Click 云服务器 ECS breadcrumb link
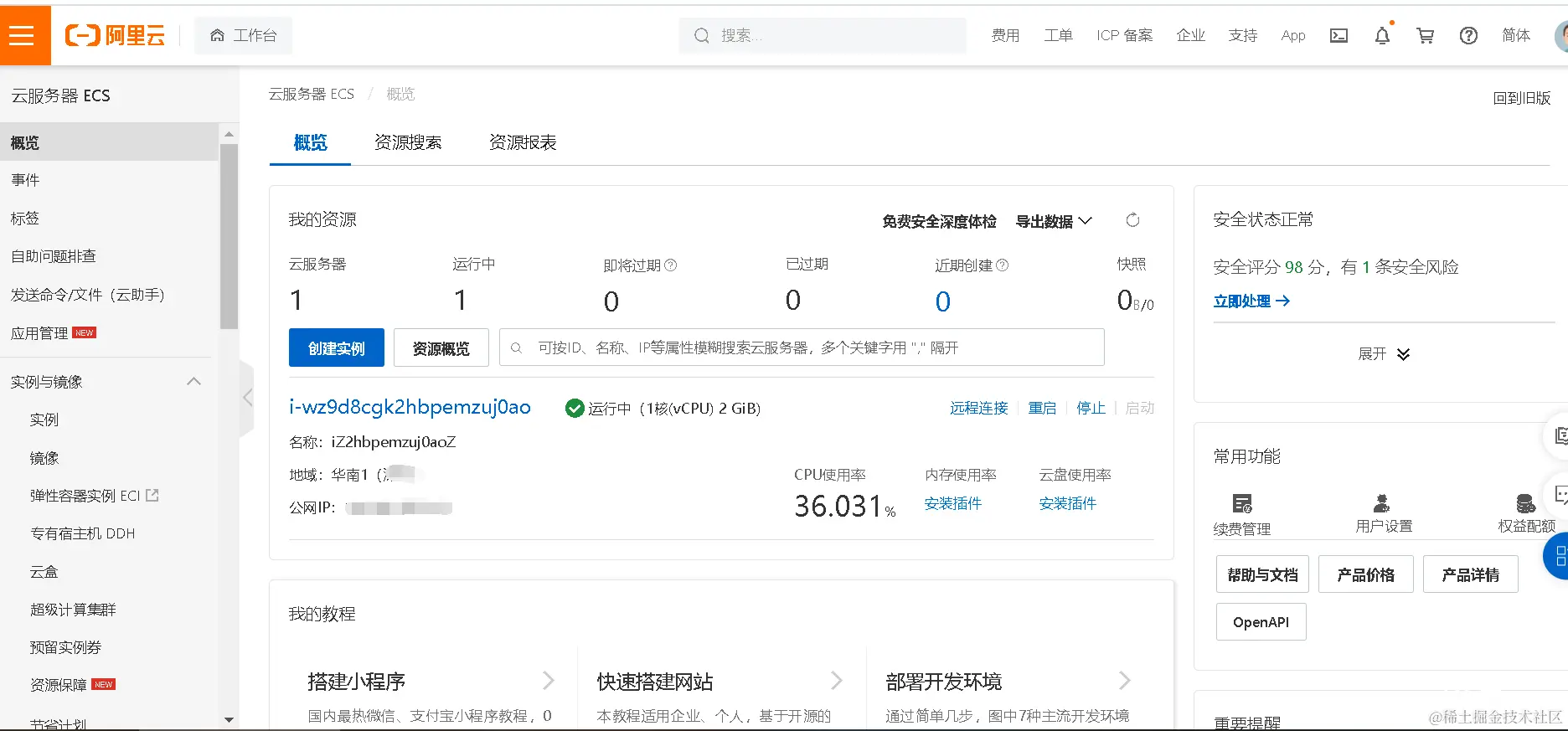This screenshot has width=1568, height=731. [x=311, y=94]
